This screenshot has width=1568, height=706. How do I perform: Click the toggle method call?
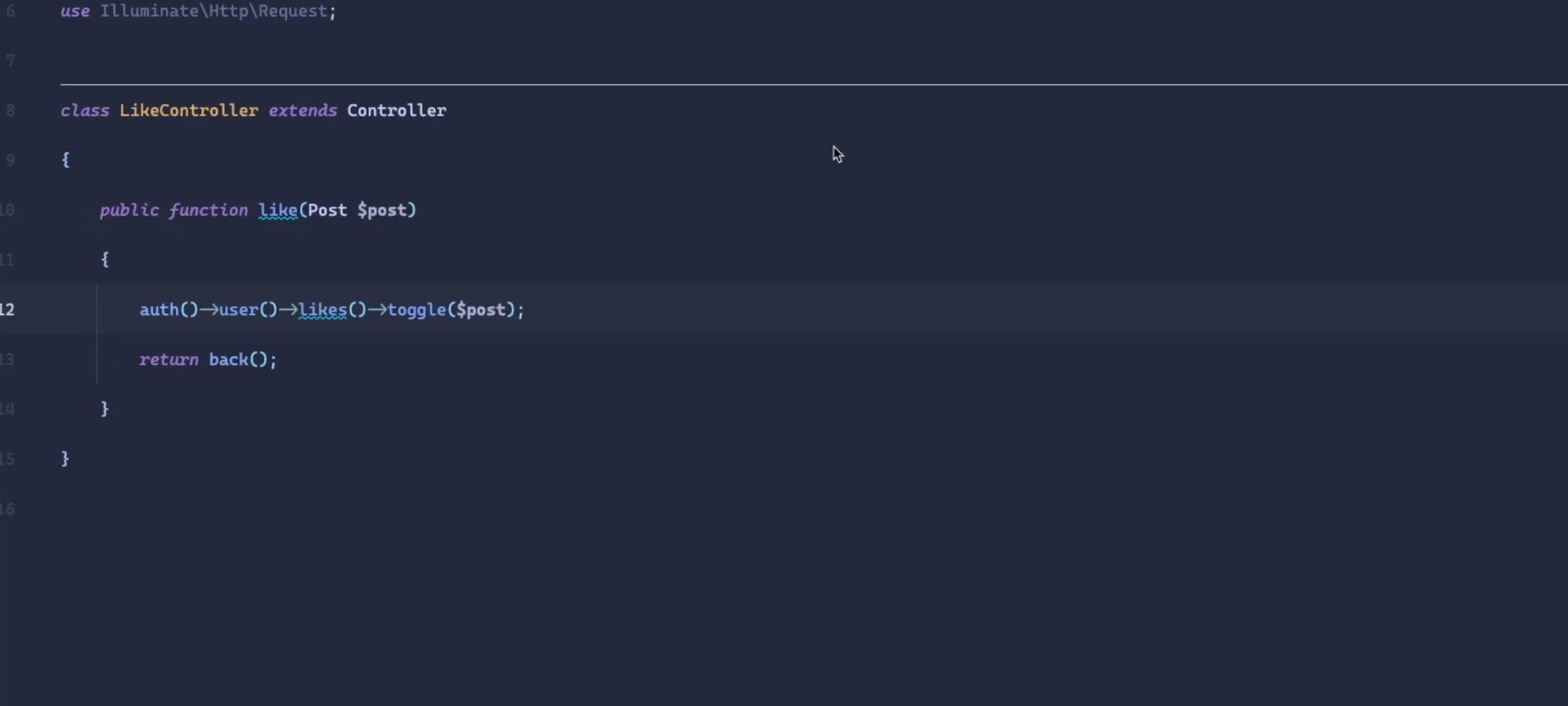(x=416, y=309)
